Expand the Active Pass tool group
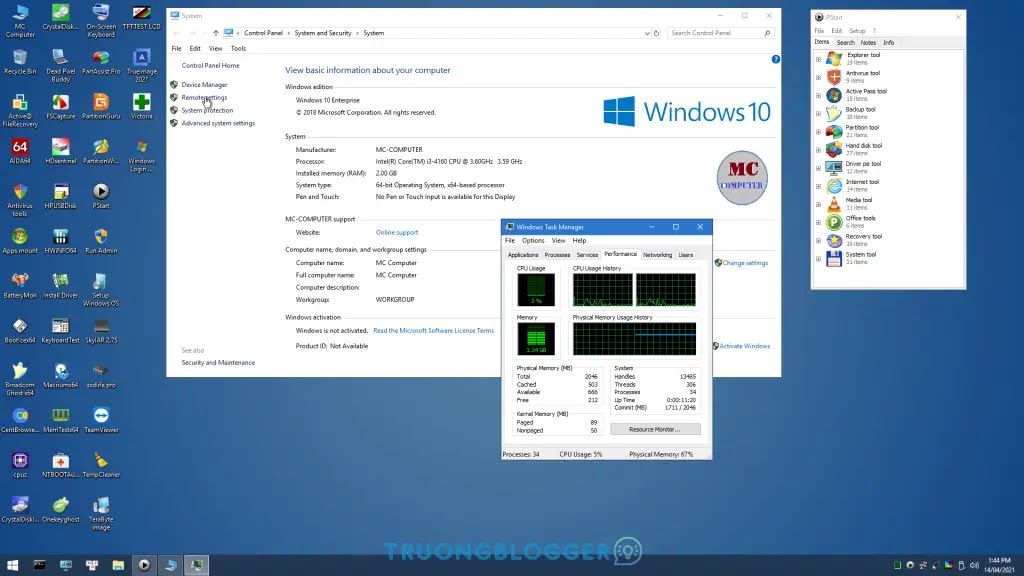This screenshot has height=576, width=1024. click(818, 95)
